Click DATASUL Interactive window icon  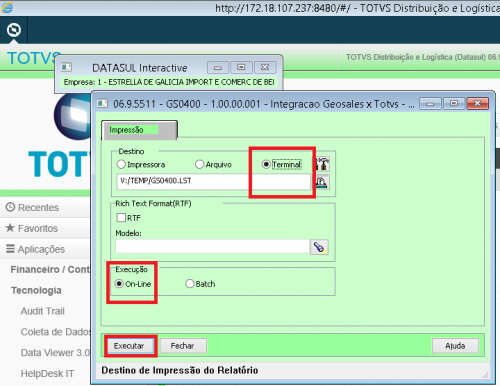66,67
